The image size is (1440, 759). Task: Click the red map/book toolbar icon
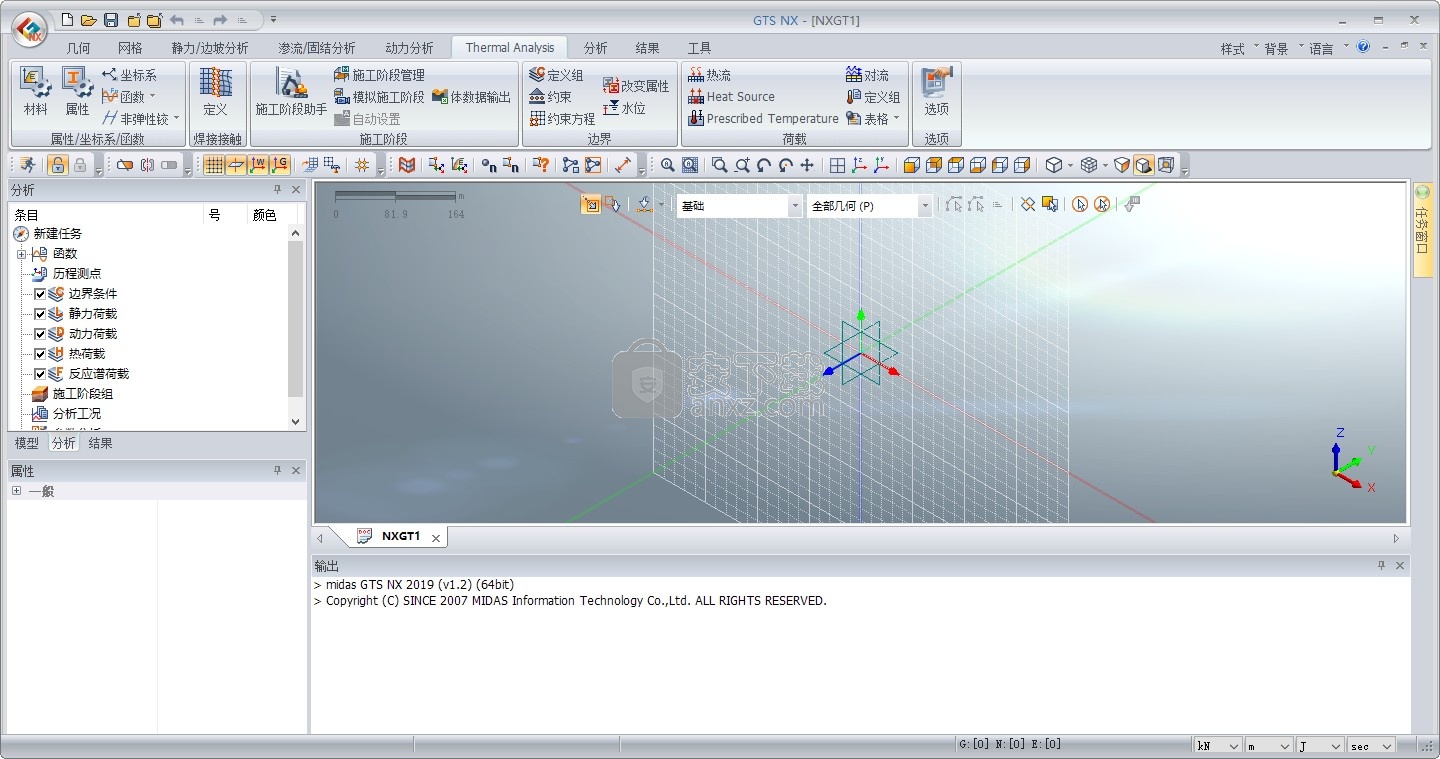[x=406, y=165]
